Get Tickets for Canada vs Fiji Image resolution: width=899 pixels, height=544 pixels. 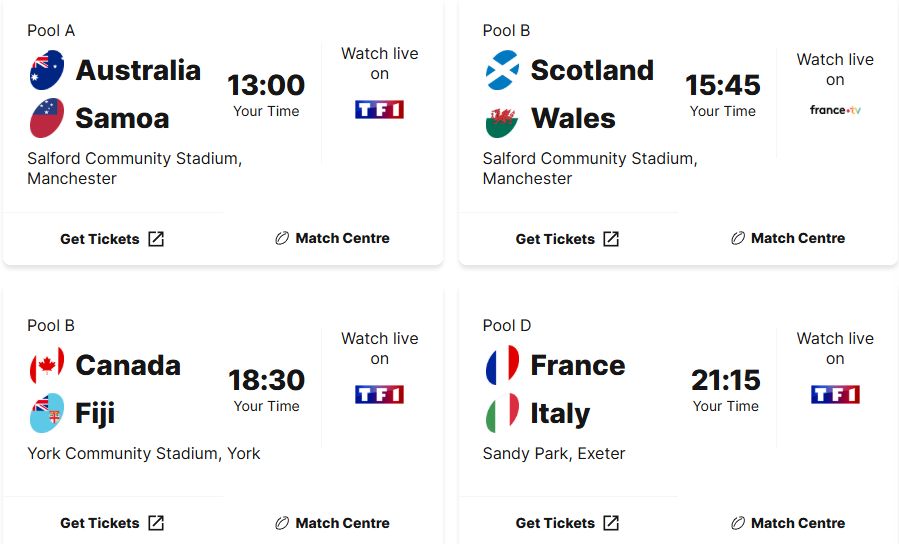point(112,523)
